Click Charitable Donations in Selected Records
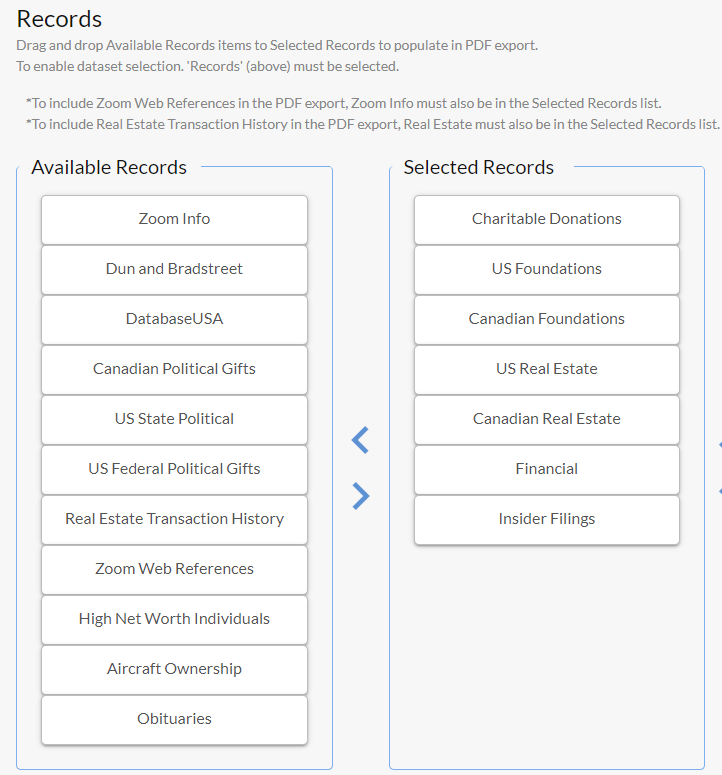The image size is (722, 775). point(547,219)
